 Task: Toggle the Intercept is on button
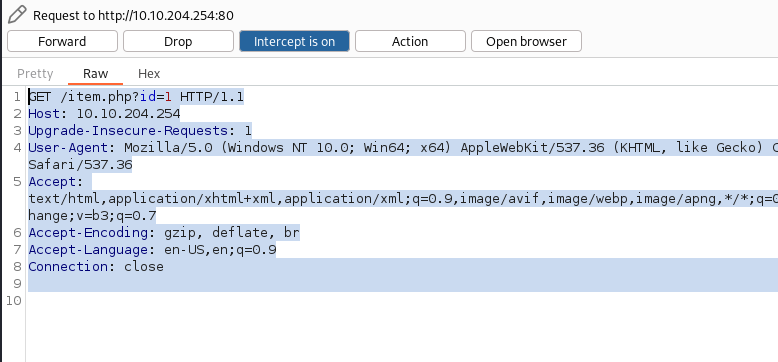coord(294,41)
